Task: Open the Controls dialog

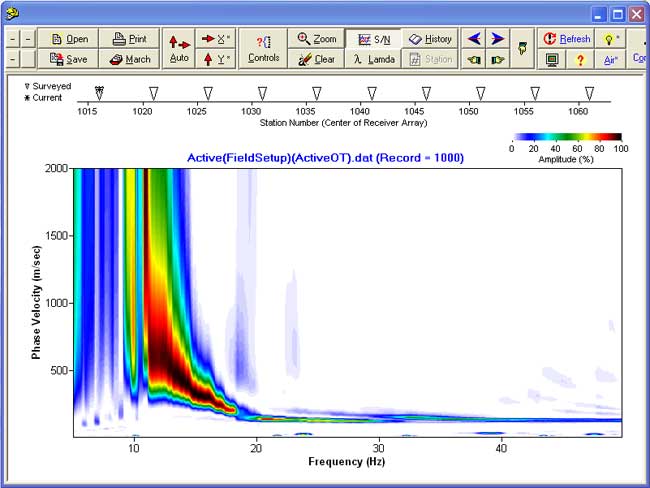Action: click(x=263, y=49)
